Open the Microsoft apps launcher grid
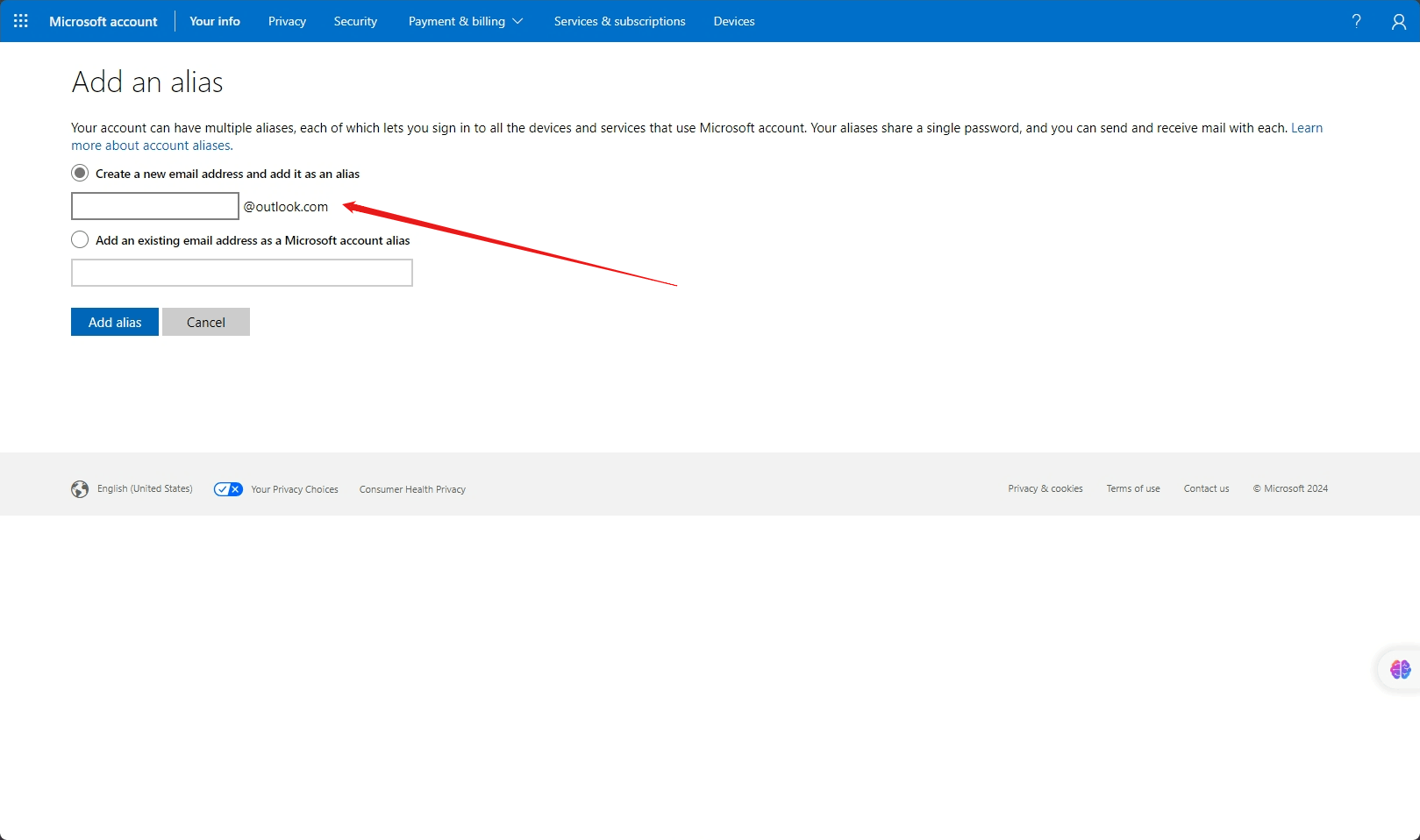 tap(21, 21)
